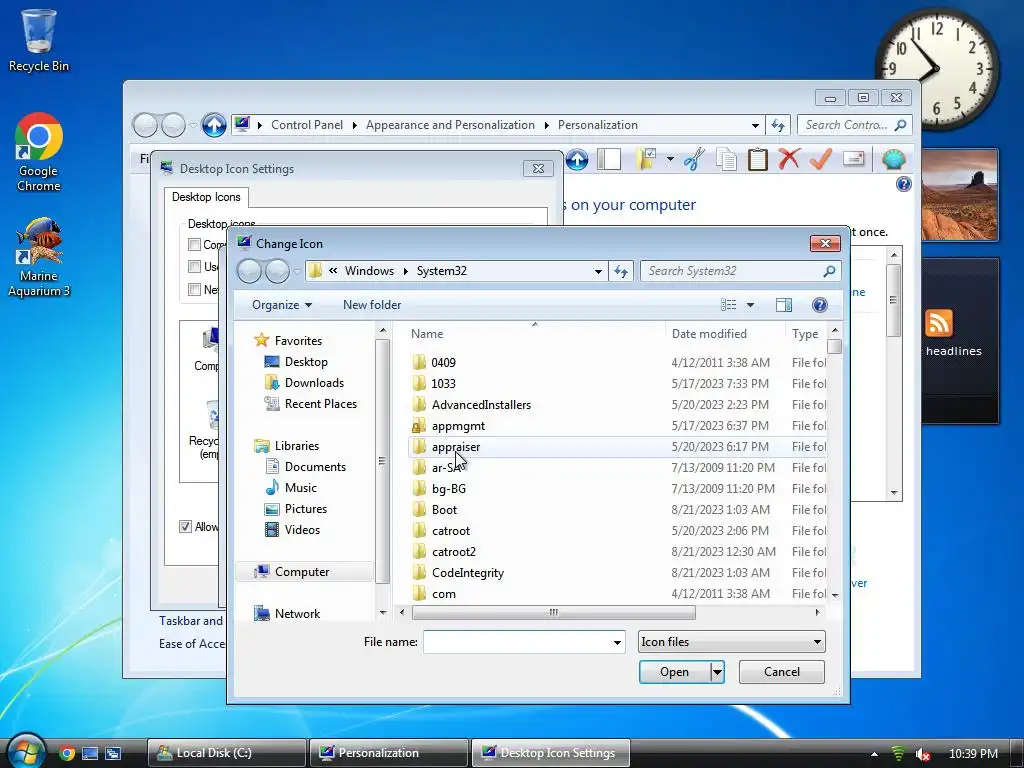Refresh the Control Panel address bar

777,125
